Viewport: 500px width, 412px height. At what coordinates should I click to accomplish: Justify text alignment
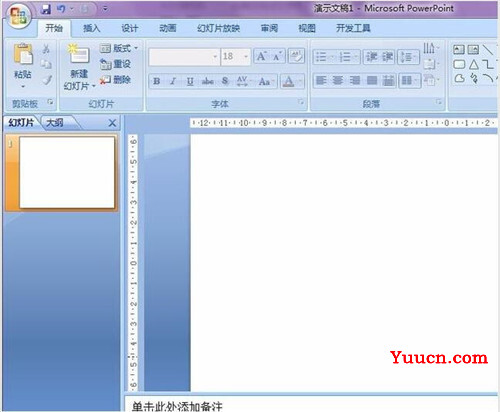coord(372,81)
